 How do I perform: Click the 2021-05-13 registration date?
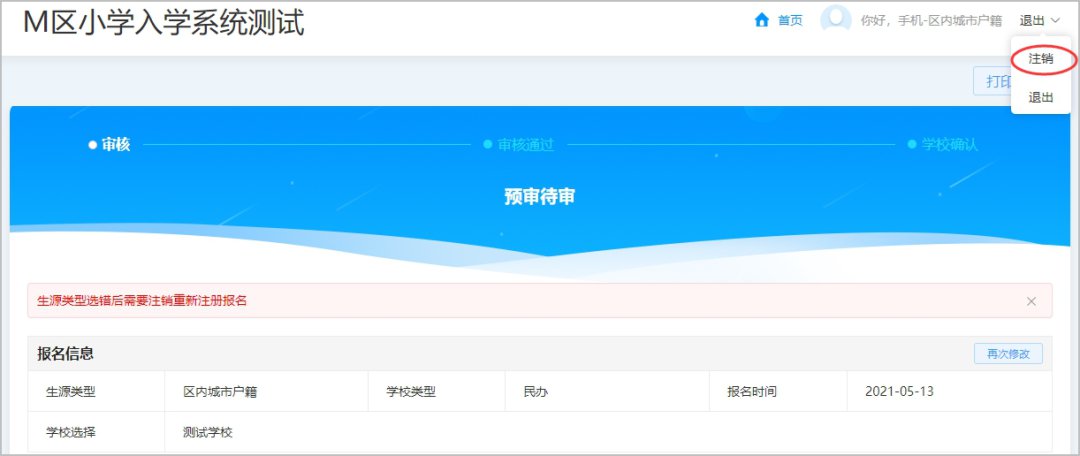pyautogui.click(x=899, y=392)
